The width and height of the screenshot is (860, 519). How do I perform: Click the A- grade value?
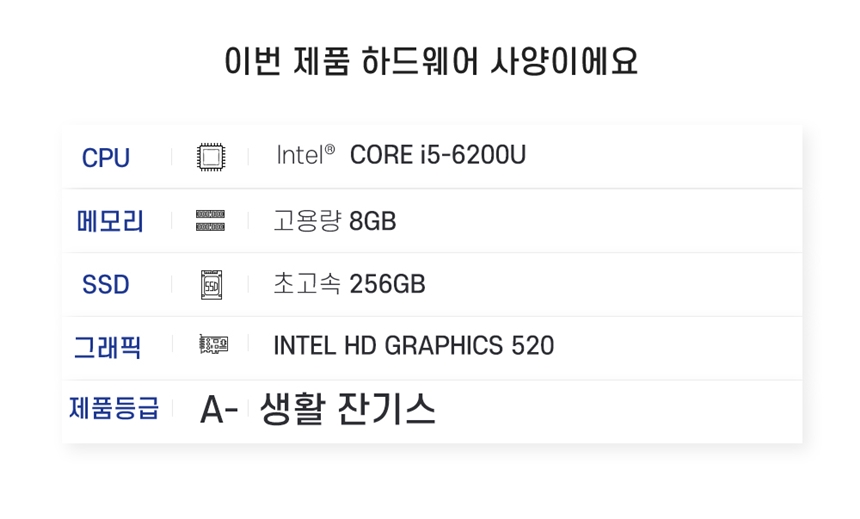tap(219, 410)
